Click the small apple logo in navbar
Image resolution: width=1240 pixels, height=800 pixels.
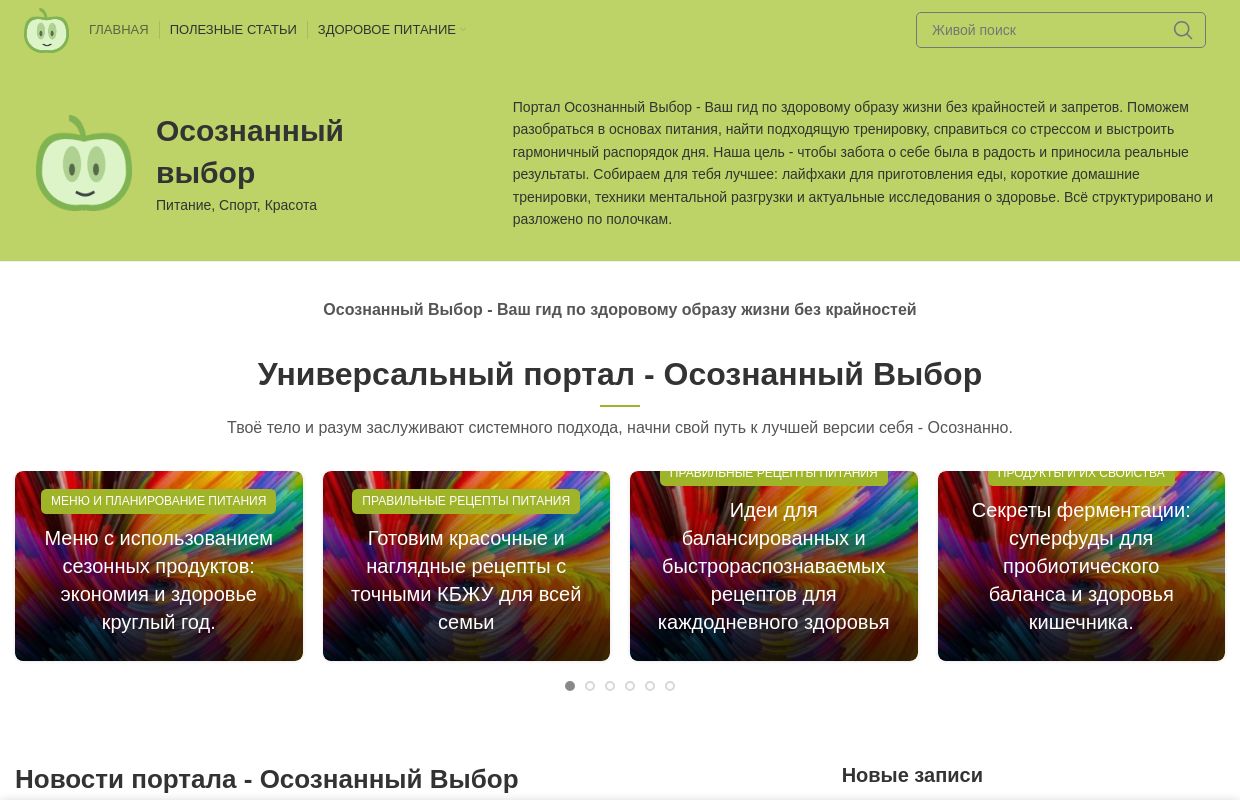[x=46, y=30]
